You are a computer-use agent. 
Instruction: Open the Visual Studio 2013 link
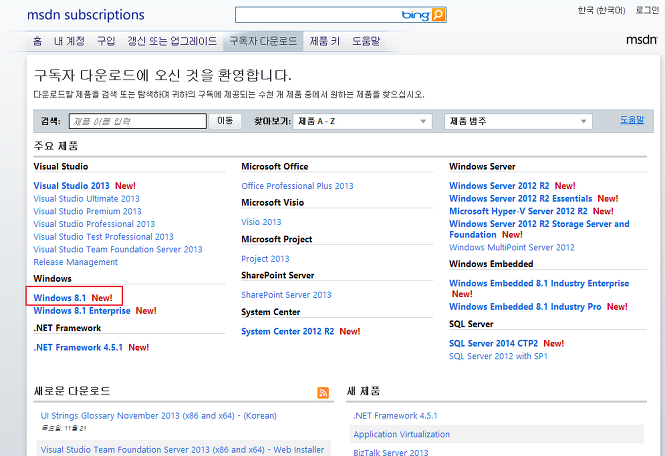(x=71, y=186)
